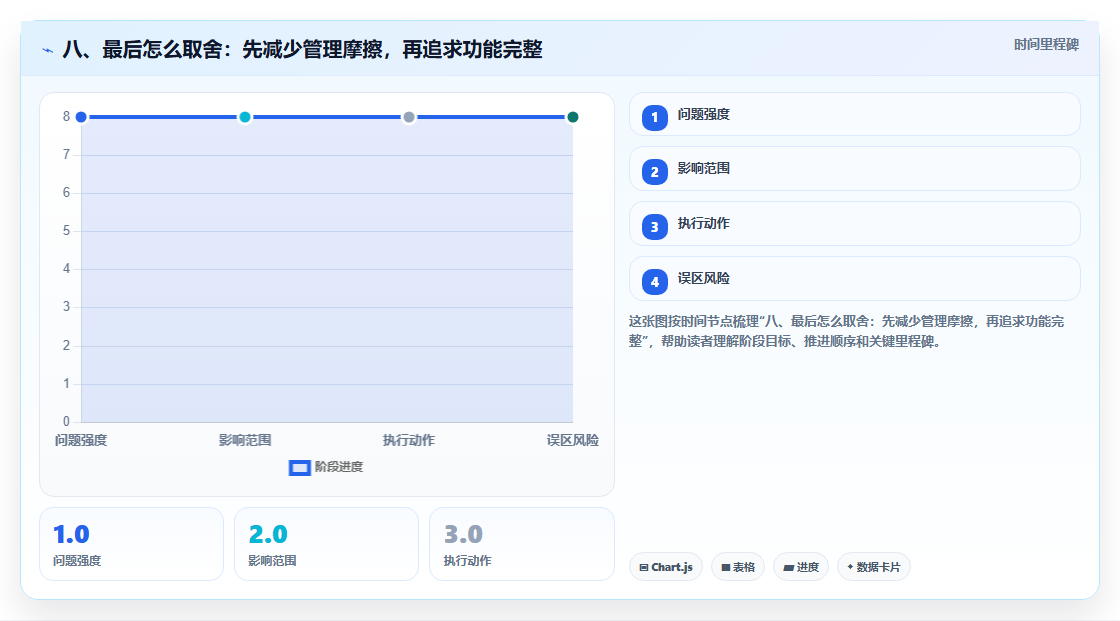The image size is (1120, 621).
Task: Select the blue data point at 问题强度
Action: (x=81, y=117)
